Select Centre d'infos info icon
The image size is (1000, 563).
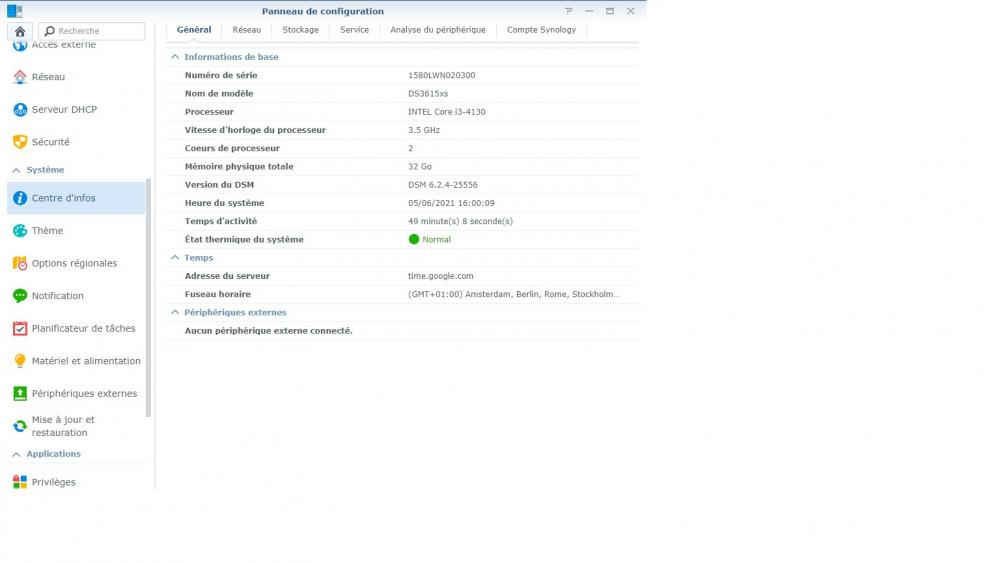(20, 198)
